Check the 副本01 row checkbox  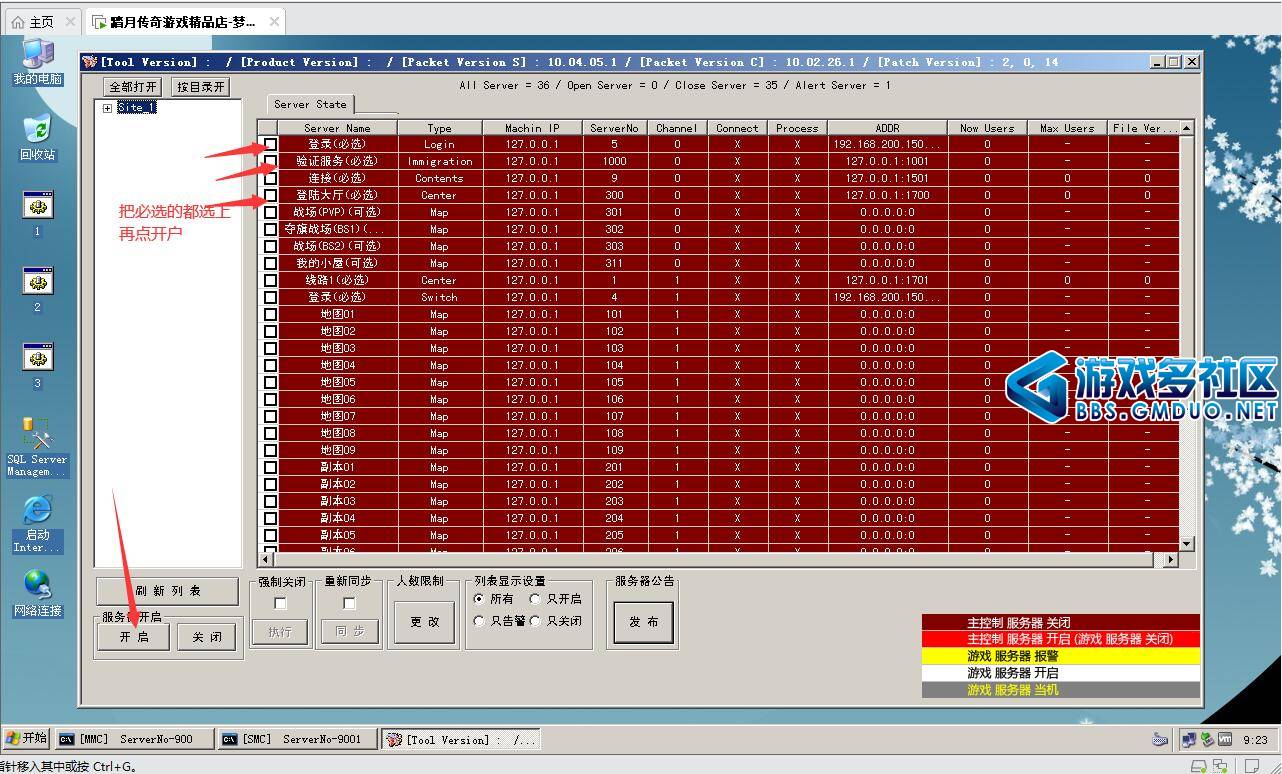point(270,467)
